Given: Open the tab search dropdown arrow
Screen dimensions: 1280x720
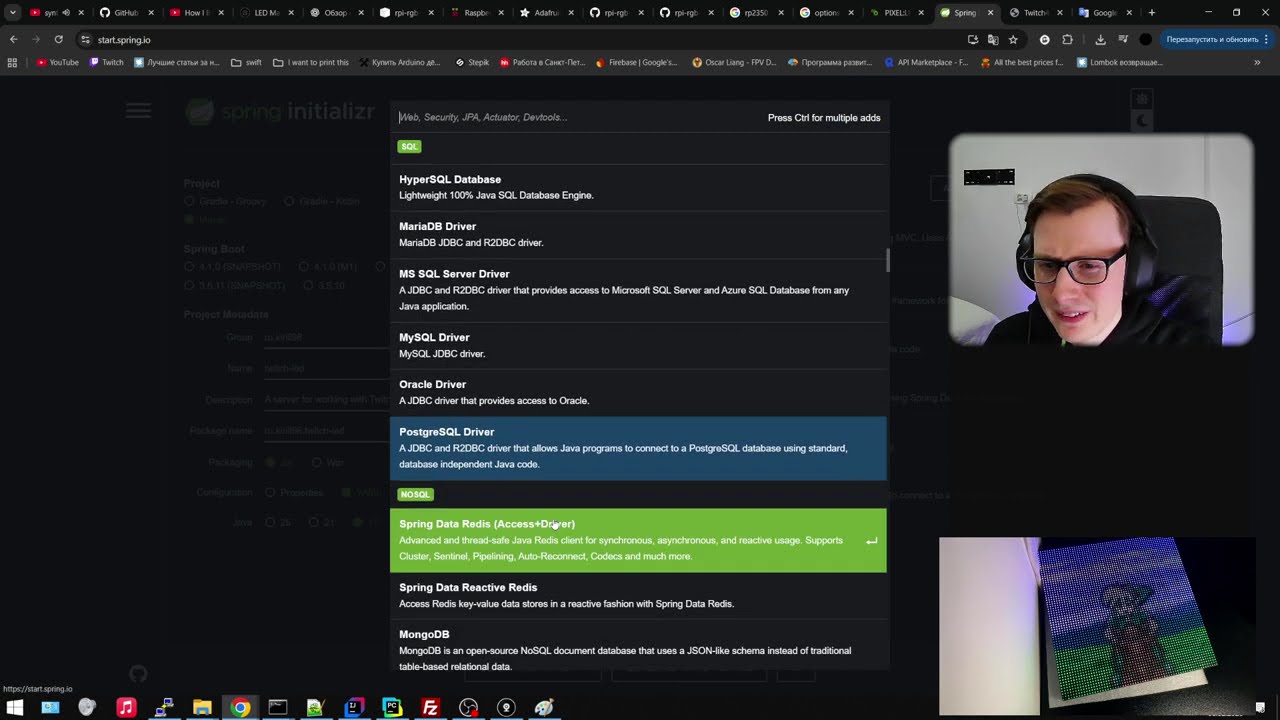Looking at the screenshot, I should [x=12, y=13].
